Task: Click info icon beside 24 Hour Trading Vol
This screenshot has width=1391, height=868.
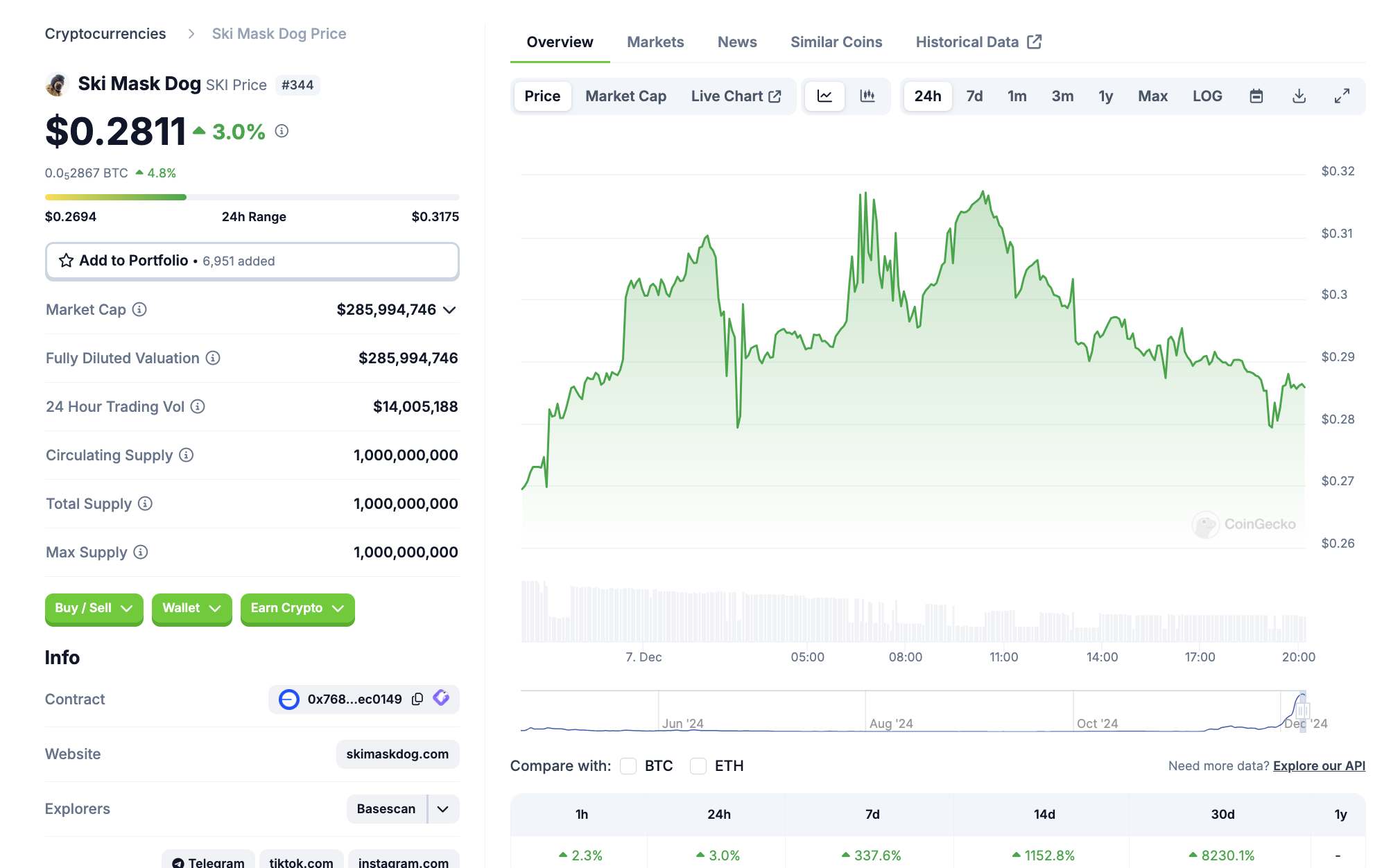Action: pos(198,406)
